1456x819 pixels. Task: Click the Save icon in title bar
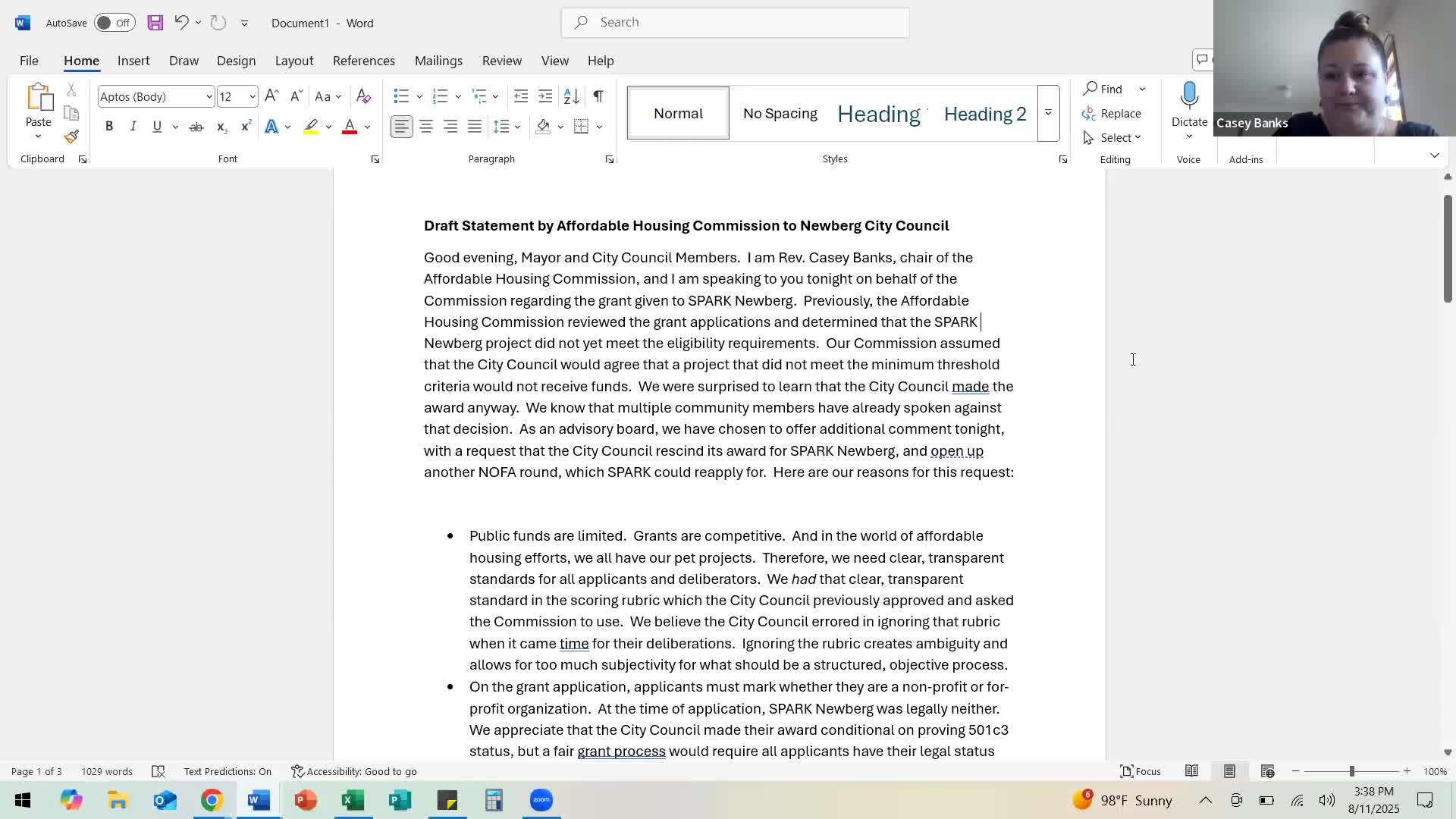[155, 23]
